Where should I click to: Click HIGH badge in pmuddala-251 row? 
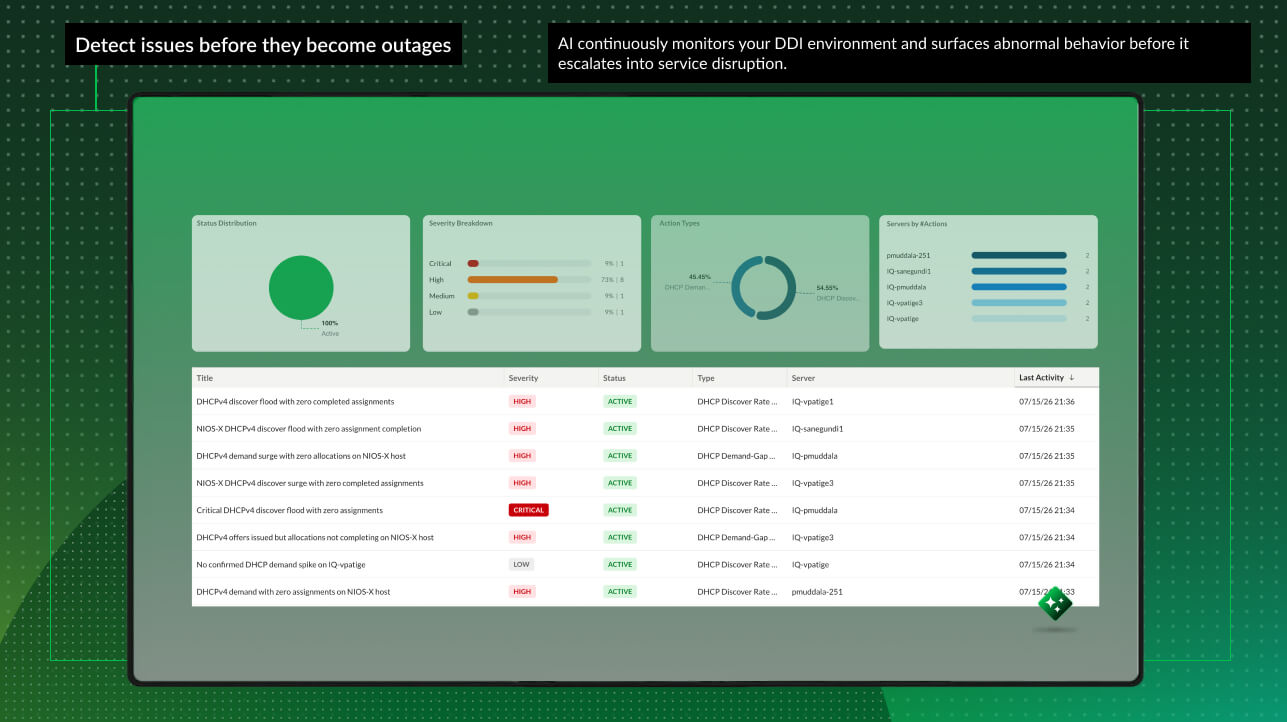[522, 591]
